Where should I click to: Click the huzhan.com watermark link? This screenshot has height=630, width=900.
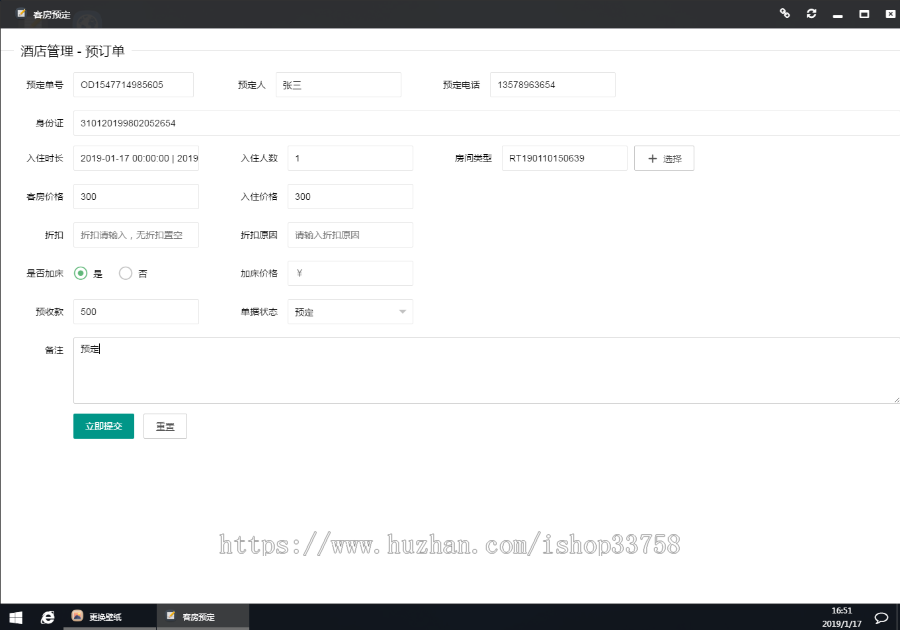450,546
